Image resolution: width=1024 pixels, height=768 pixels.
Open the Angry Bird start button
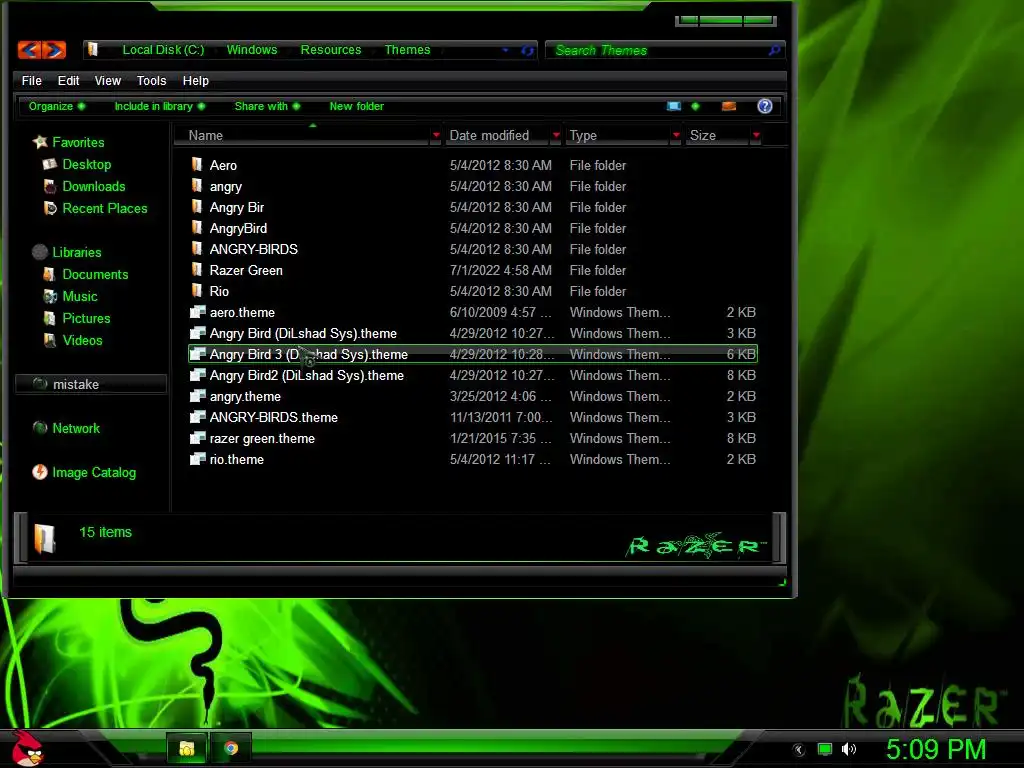(x=27, y=748)
